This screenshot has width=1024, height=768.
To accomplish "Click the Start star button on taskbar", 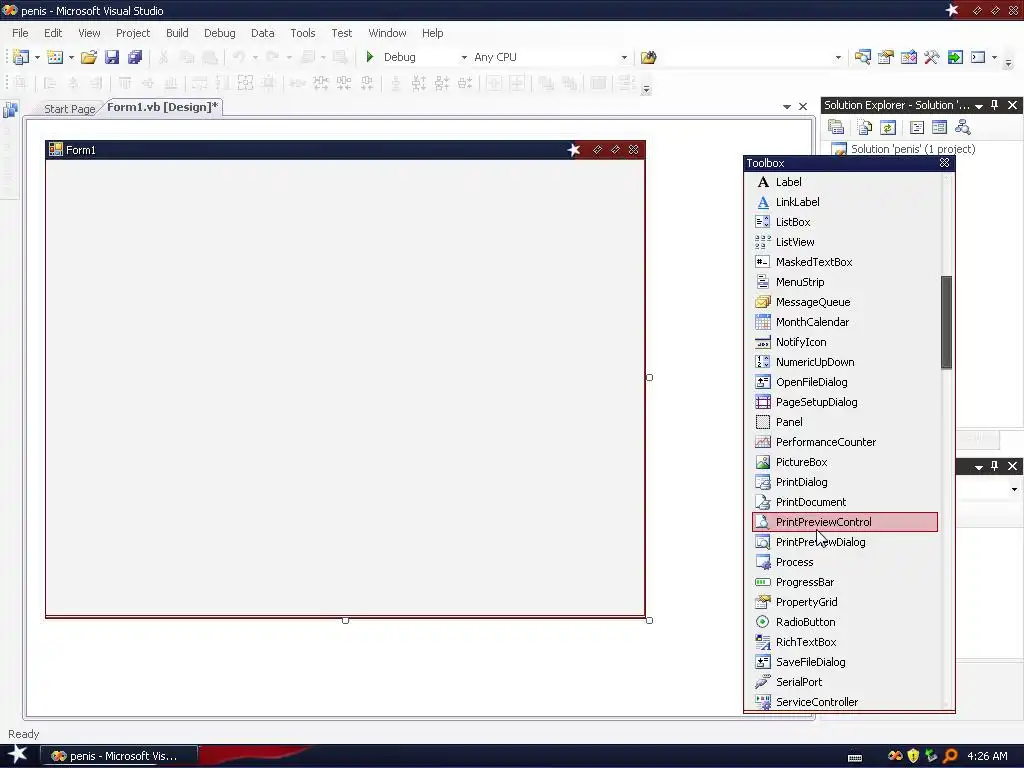I will point(17,755).
